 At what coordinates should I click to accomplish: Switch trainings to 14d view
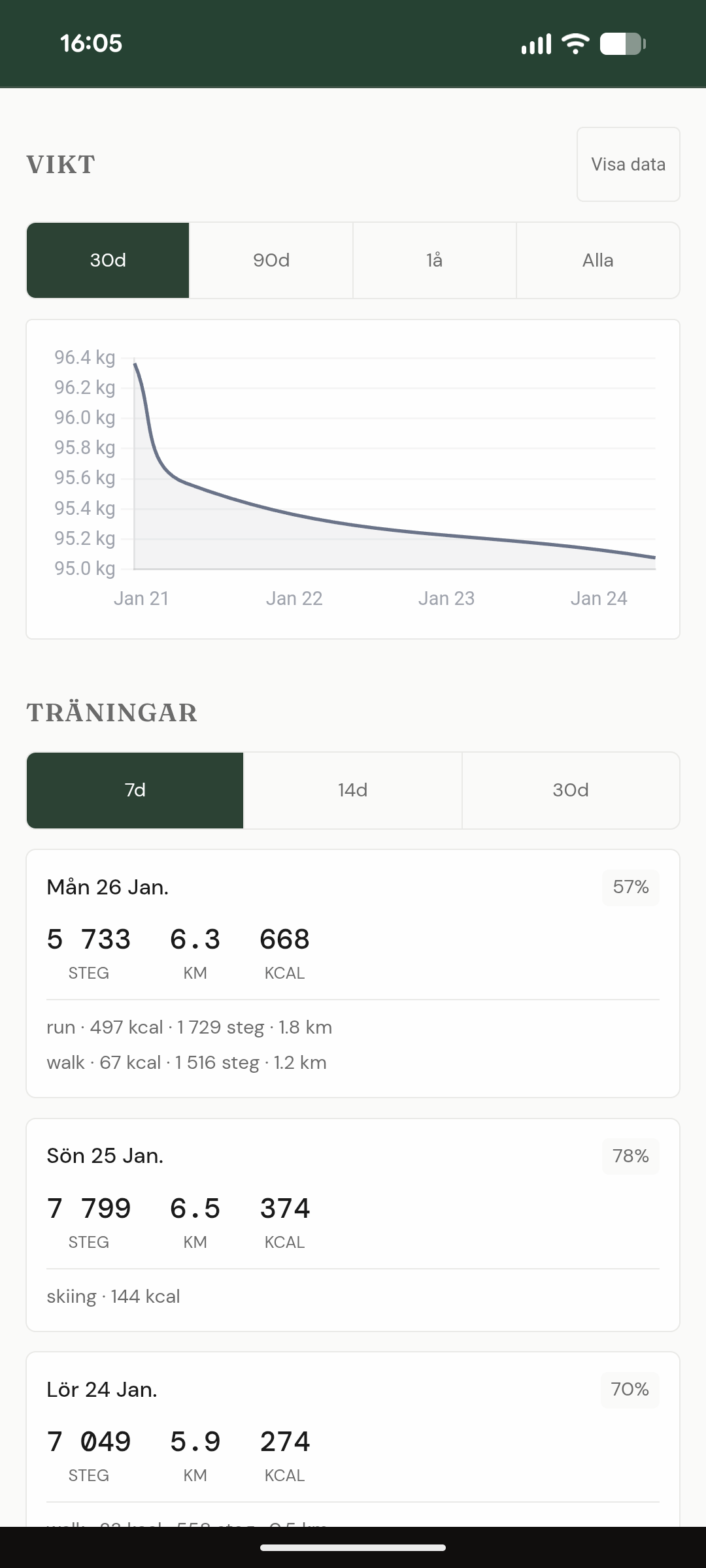point(353,791)
